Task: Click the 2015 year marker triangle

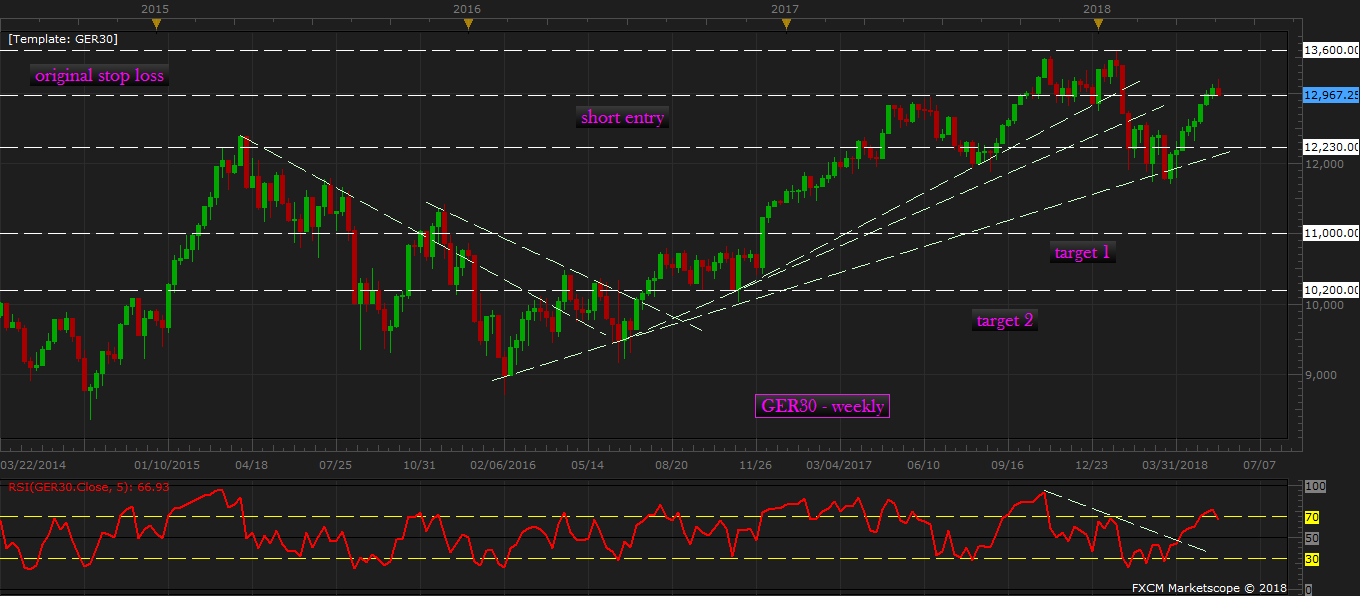Action: [x=154, y=23]
